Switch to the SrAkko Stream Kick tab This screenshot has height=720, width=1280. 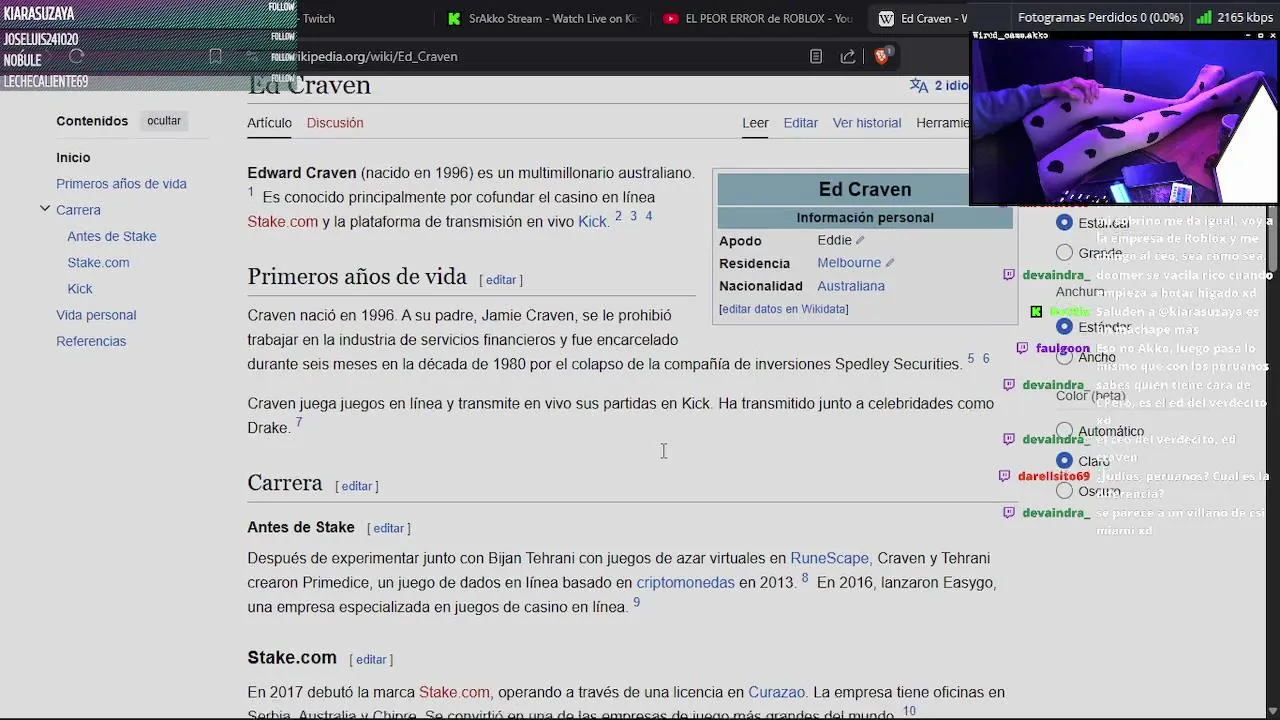click(543, 18)
